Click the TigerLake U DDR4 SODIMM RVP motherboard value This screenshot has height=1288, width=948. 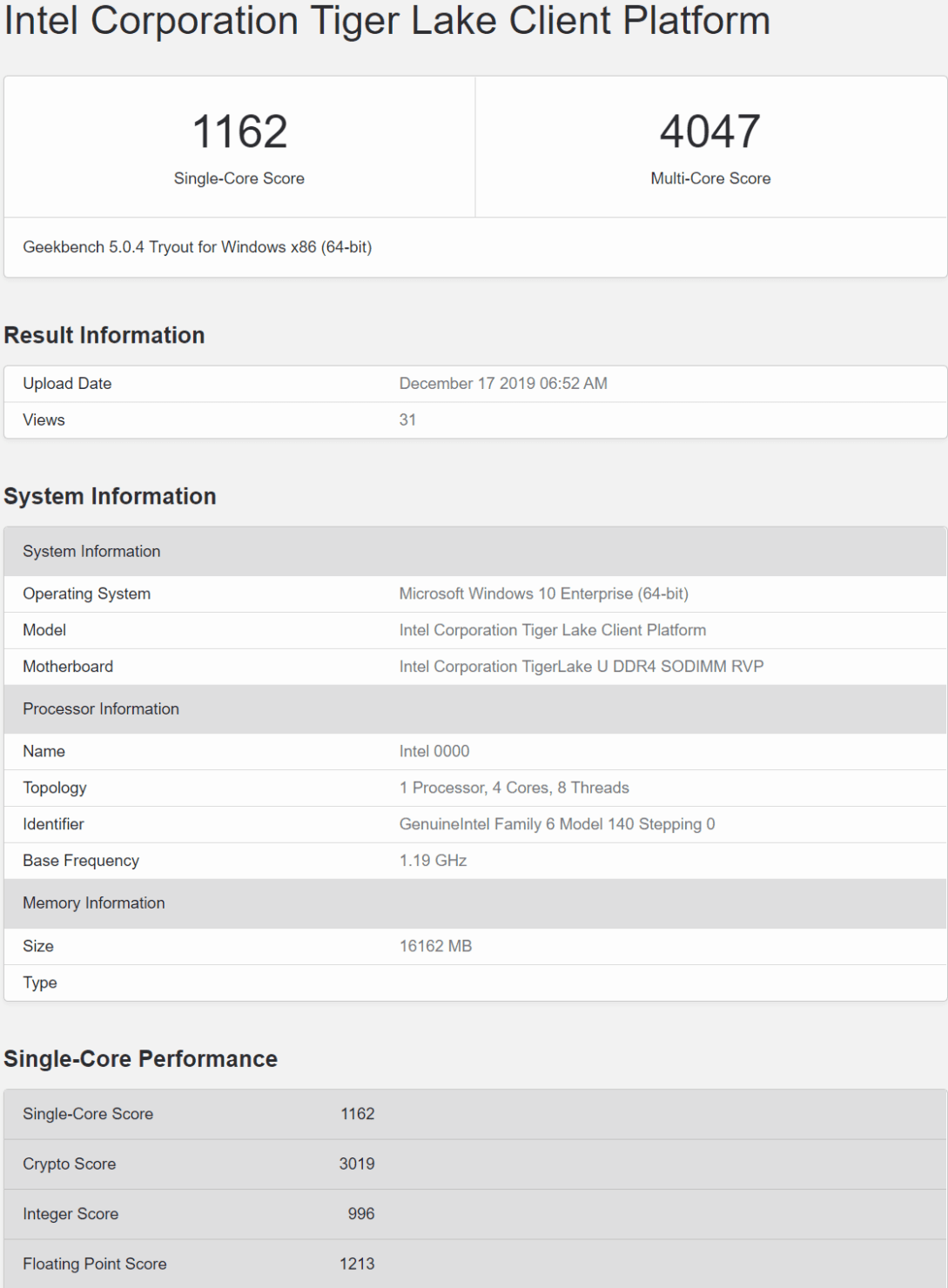click(581, 667)
